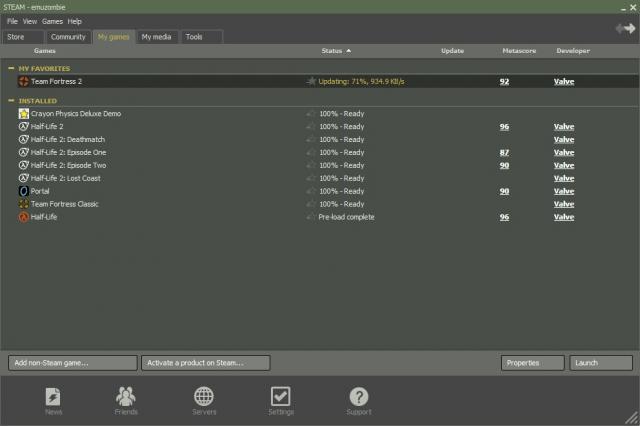Open the News section icon
This screenshot has width=640, height=426.
[x=53, y=397]
